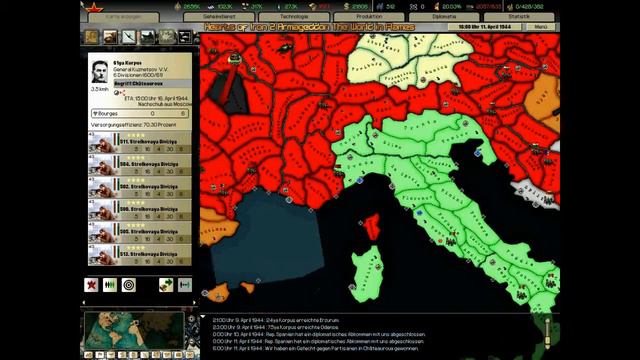Viewport: 640px width, 360px height.
Task: Select the 585. Strelkovaya Diviziya row
Action: (140, 232)
